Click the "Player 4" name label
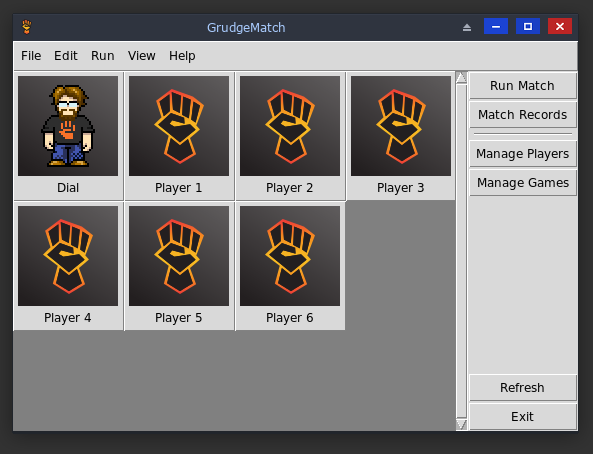593x454 pixels. (68, 318)
